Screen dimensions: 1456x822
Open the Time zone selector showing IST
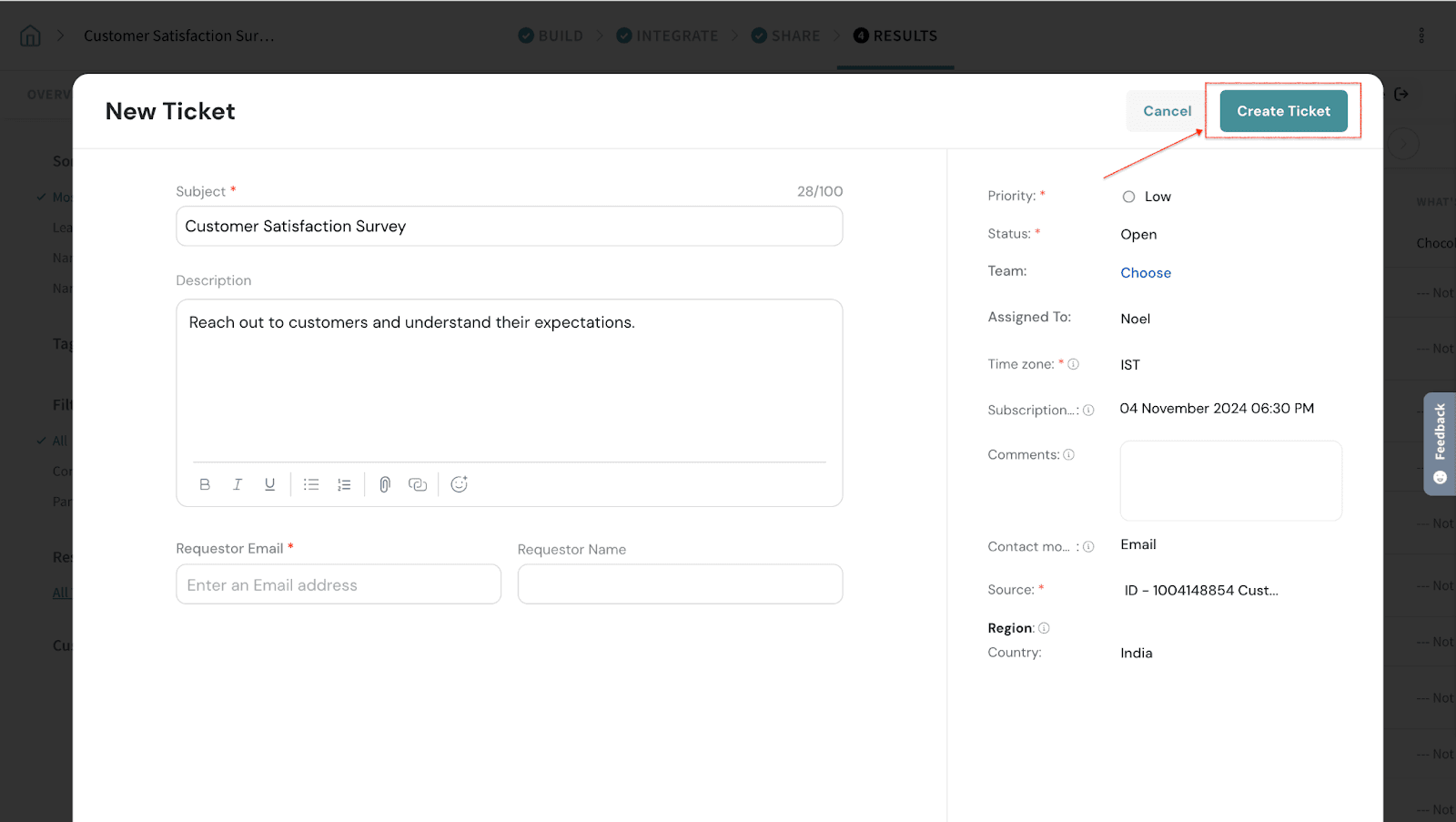point(1129,365)
